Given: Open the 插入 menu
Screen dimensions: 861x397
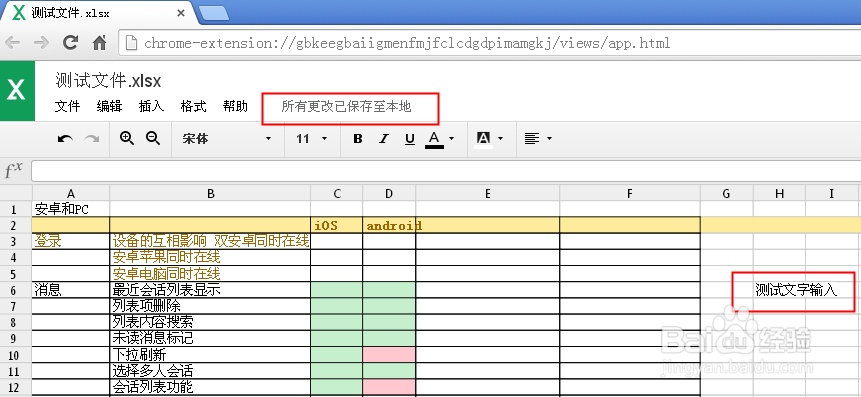Looking at the screenshot, I should point(152,107).
